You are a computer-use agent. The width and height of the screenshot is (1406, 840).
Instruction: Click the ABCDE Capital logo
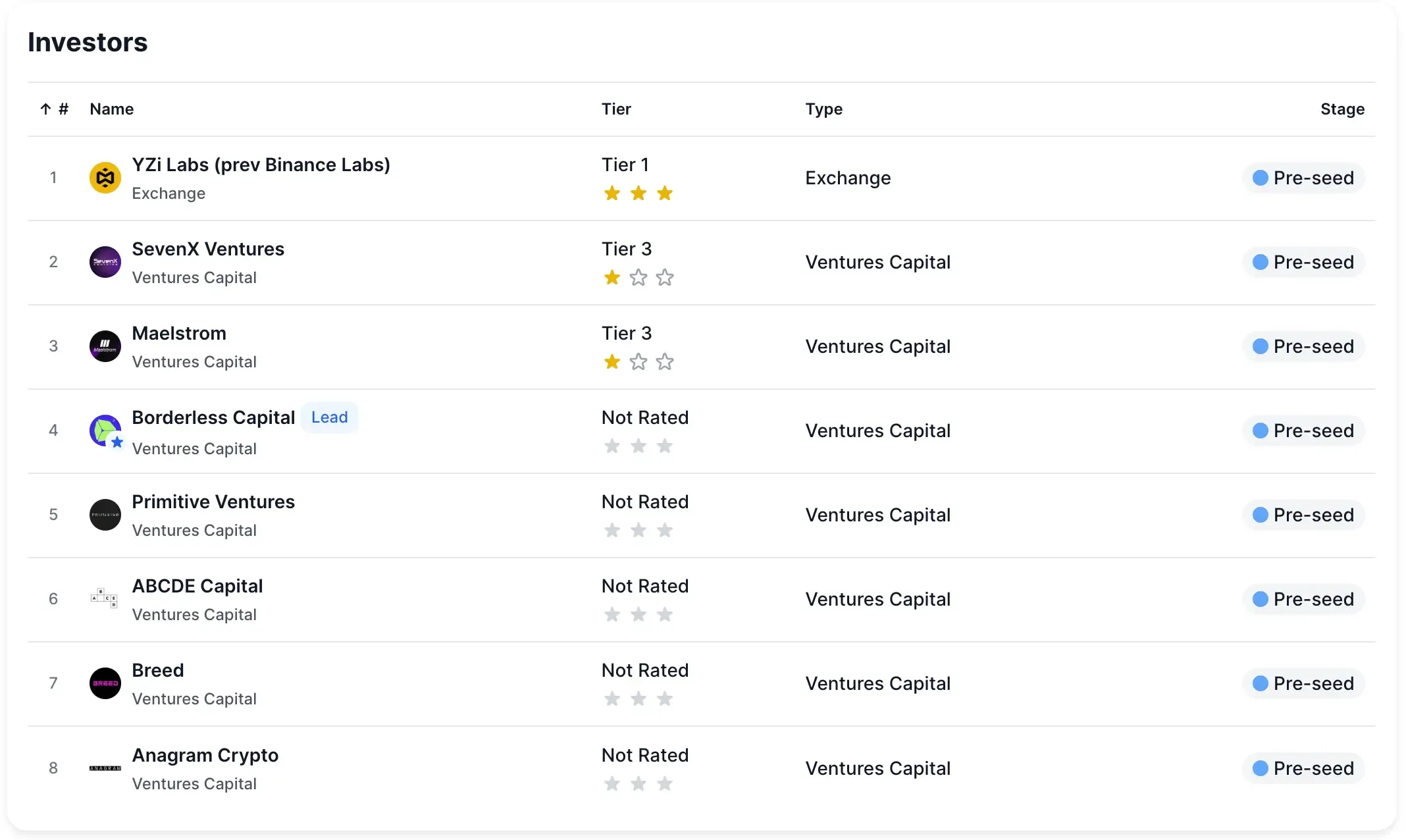point(105,599)
